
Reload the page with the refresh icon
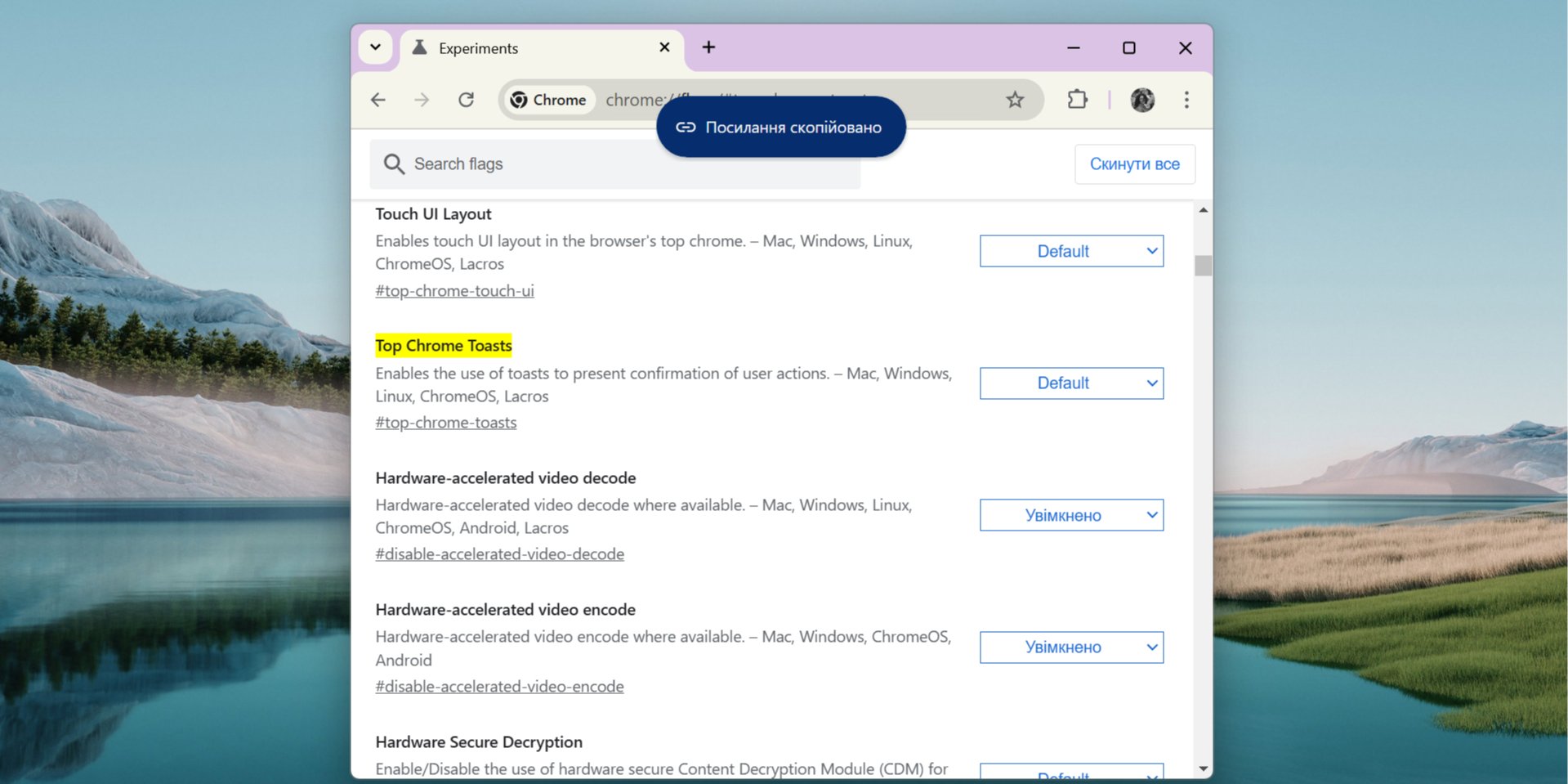click(466, 100)
